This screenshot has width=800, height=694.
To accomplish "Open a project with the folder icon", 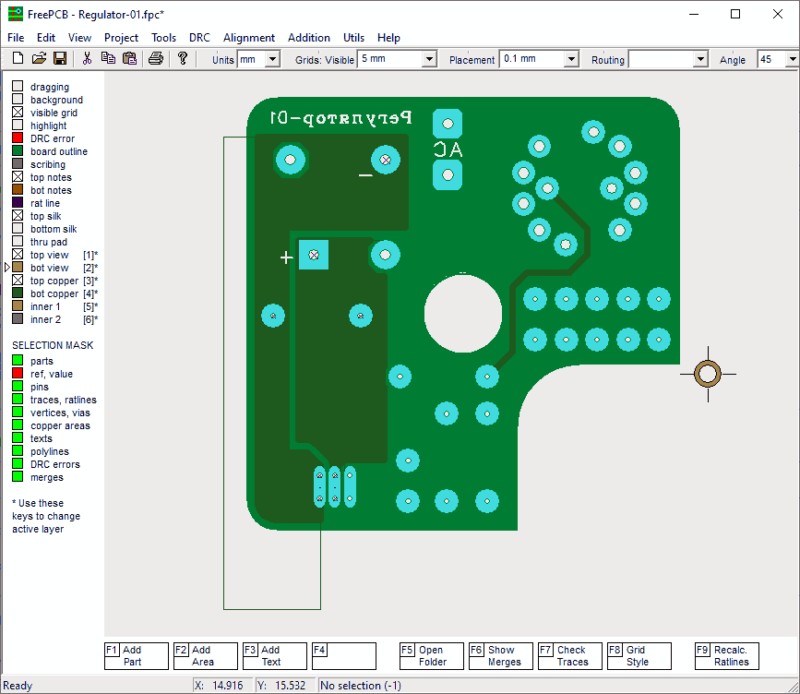I will click(39, 59).
